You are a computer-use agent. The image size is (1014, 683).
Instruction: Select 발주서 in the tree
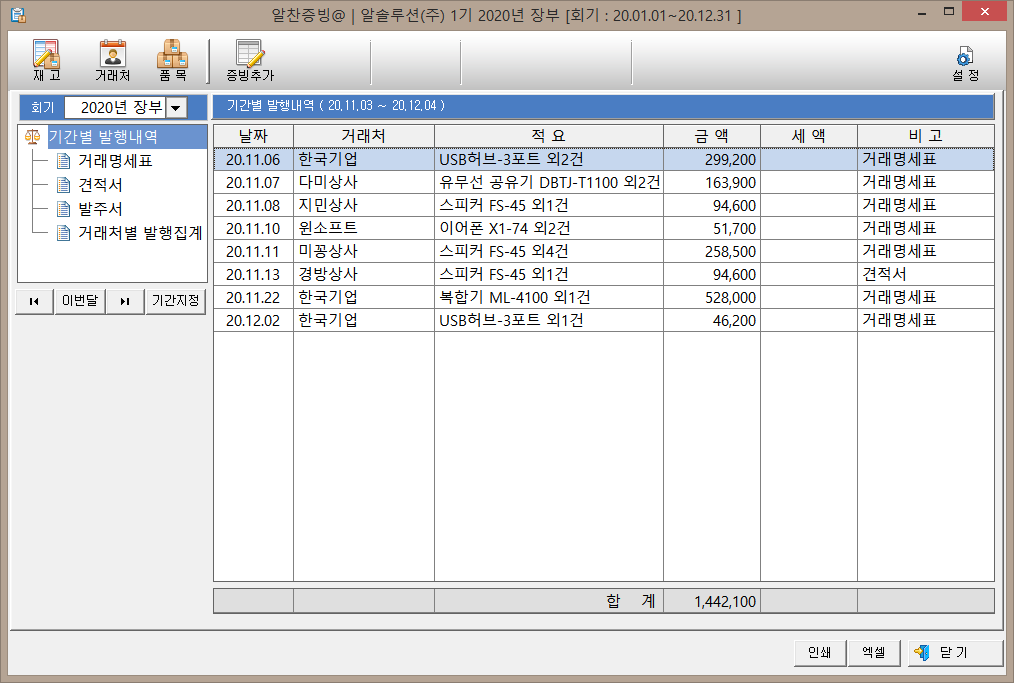pyautogui.click(x=100, y=209)
